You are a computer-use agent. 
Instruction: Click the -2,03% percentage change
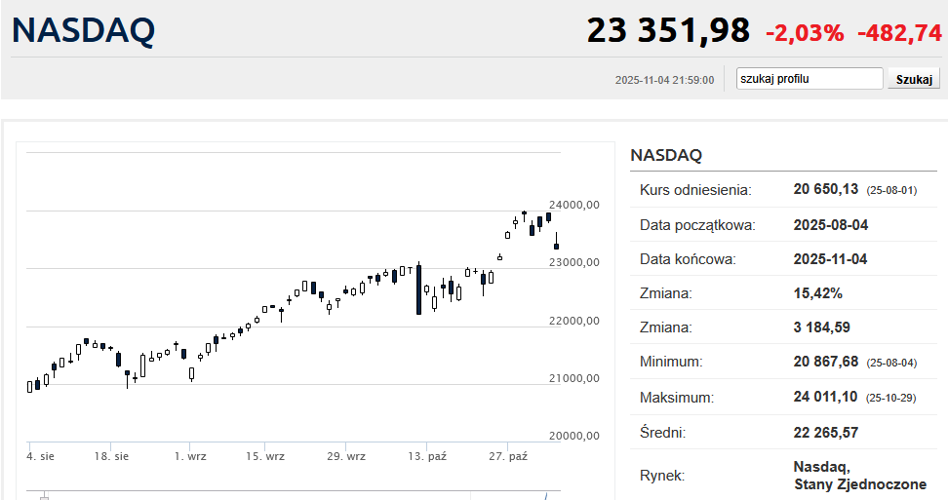(x=805, y=33)
